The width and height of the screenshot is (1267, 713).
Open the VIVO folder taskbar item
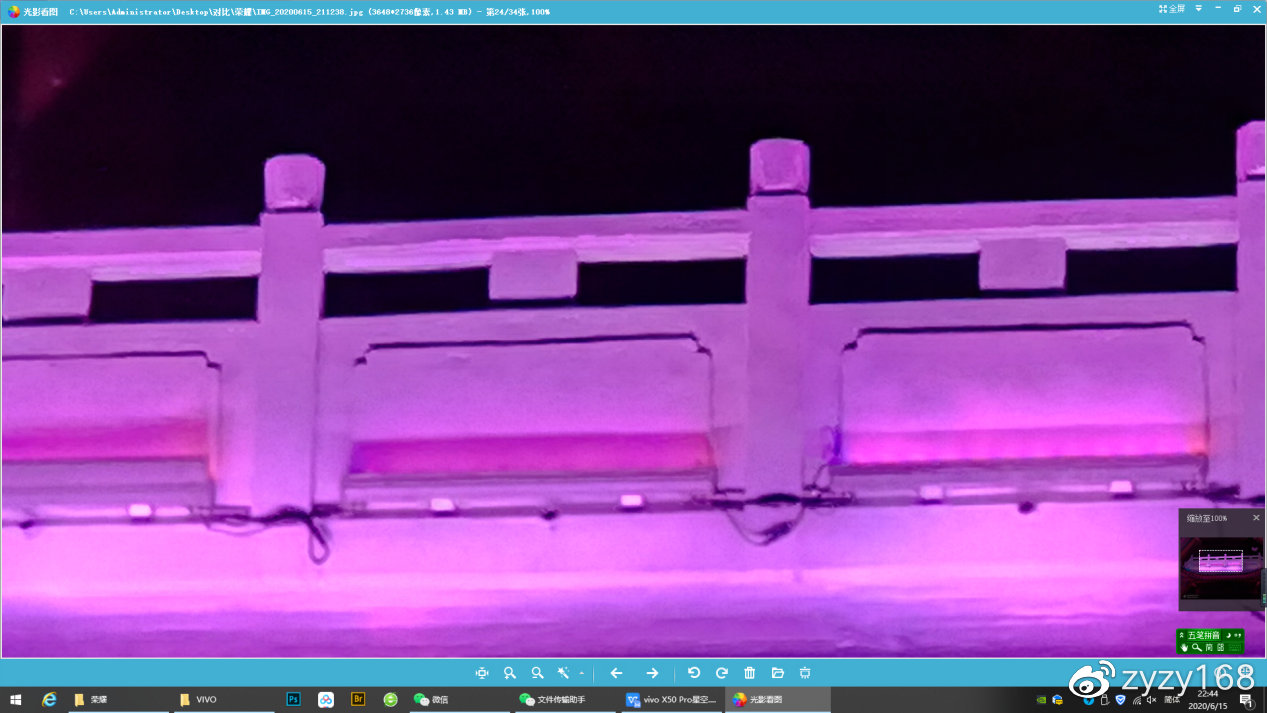tap(223, 699)
